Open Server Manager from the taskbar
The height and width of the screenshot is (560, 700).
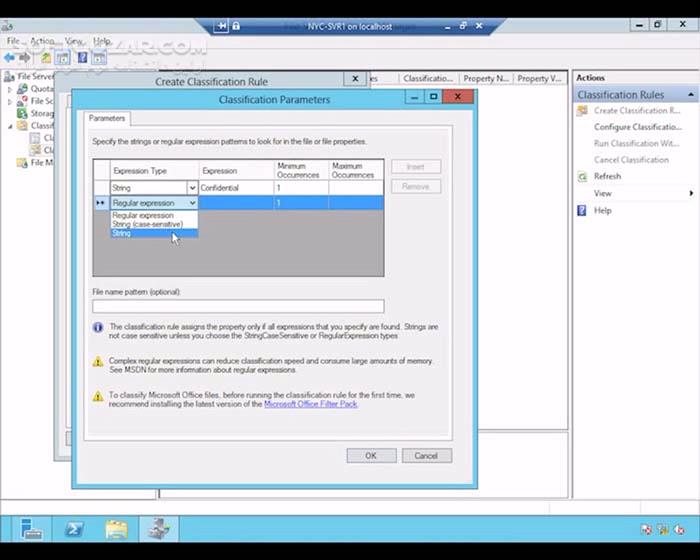[x=31, y=529]
